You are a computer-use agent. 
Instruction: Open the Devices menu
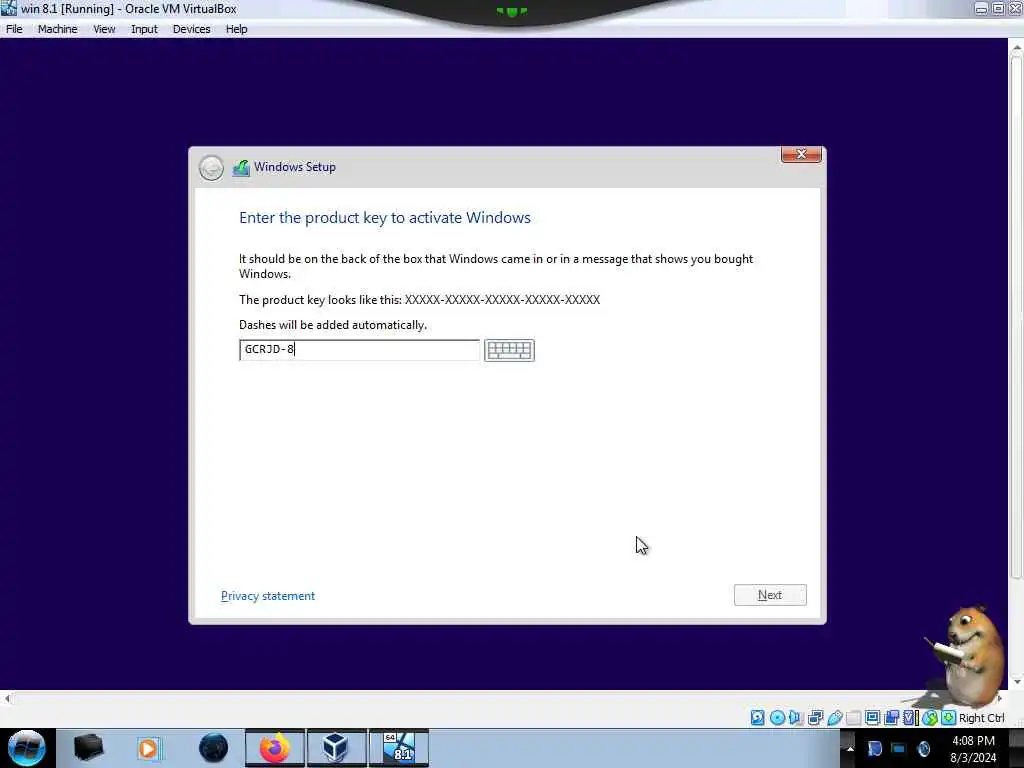[x=191, y=29]
